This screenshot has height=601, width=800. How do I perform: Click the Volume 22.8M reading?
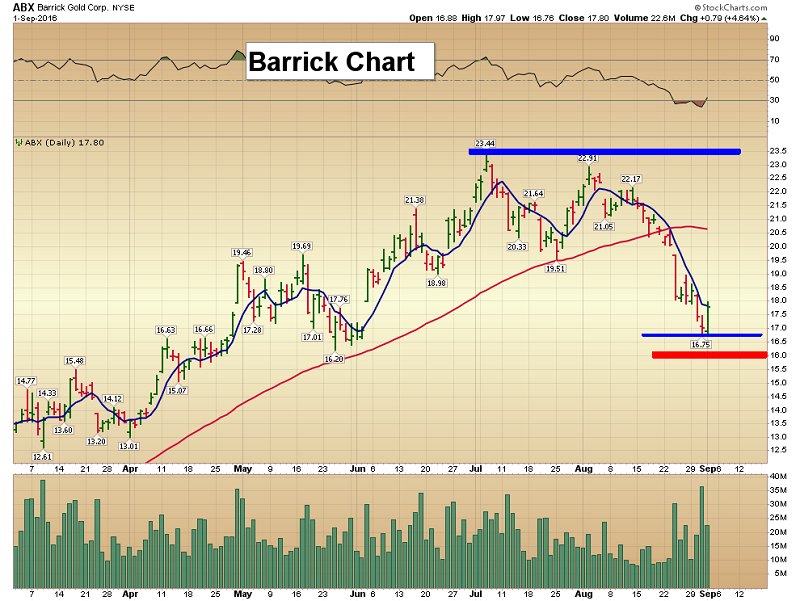(x=644, y=18)
